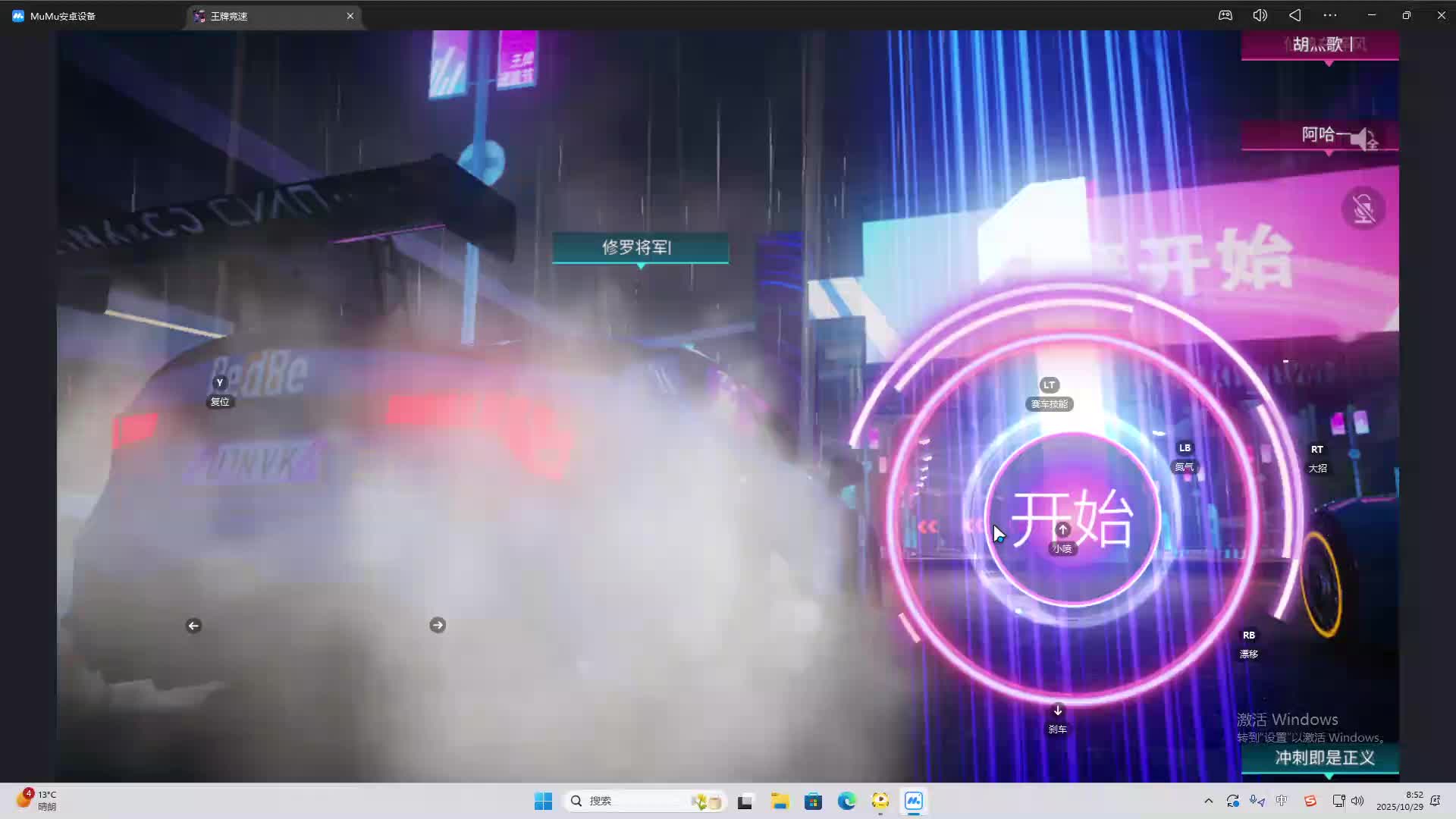Toggle the muted microphone button in-game
Viewport: 1456px width, 819px height.
tap(1363, 209)
